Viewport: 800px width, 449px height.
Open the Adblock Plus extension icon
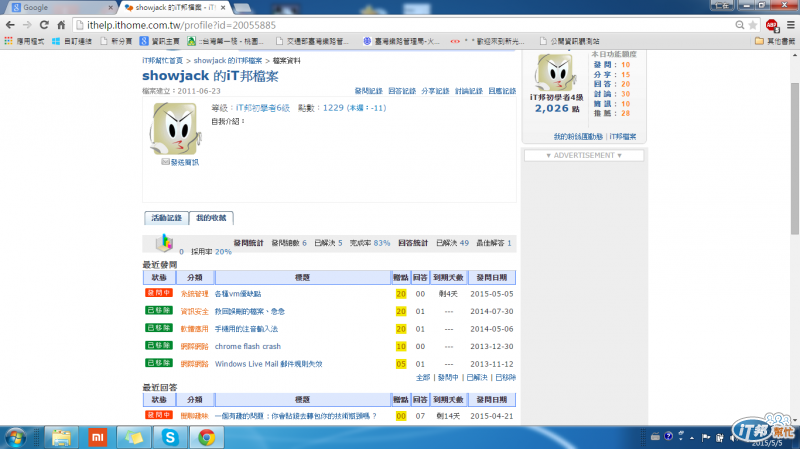[x=772, y=25]
